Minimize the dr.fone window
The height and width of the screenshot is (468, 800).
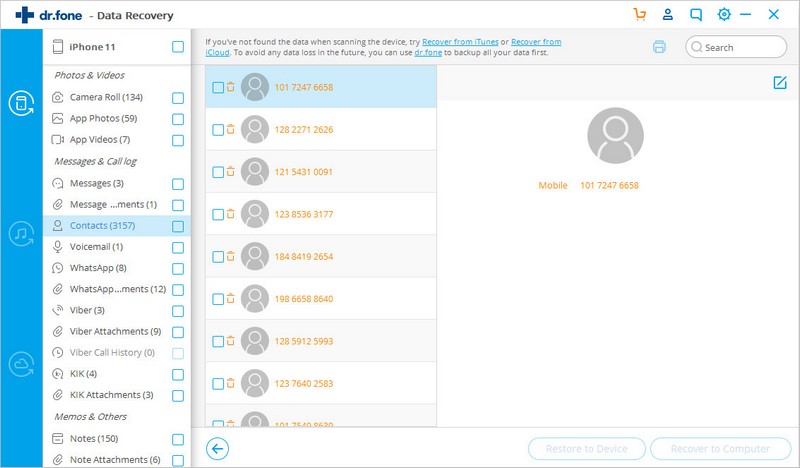tap(745, 14)
